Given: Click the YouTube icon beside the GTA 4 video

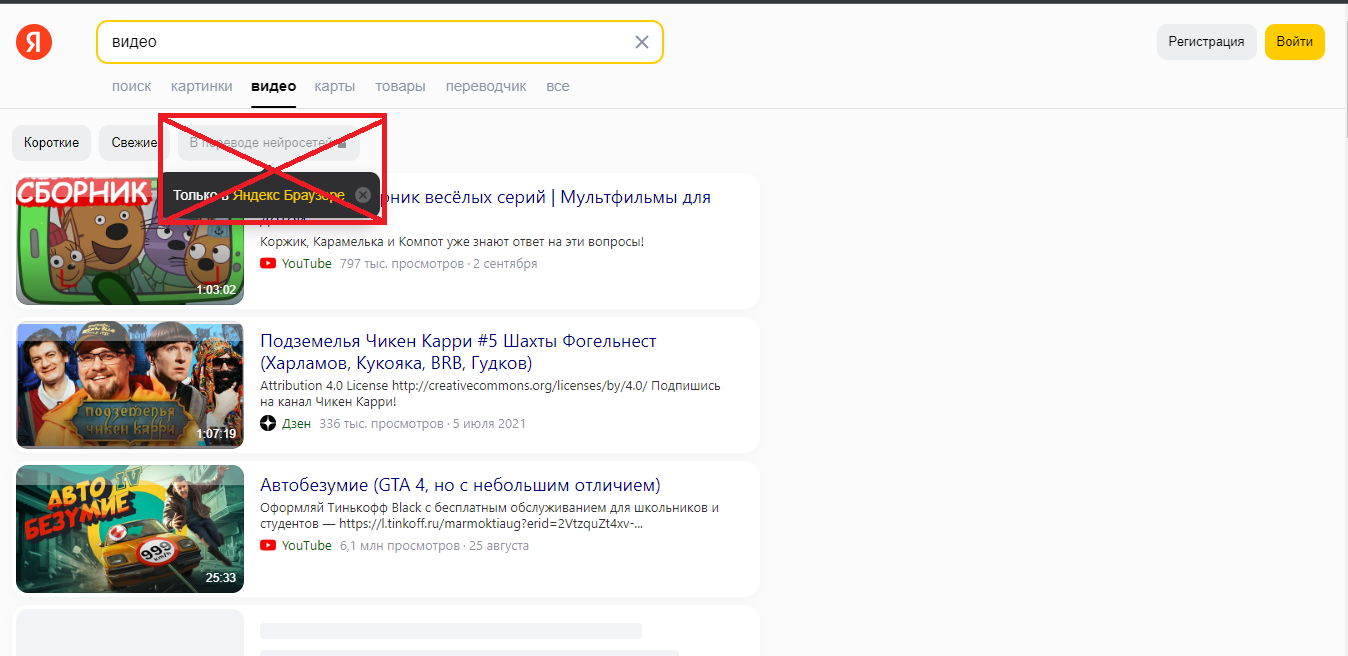Looking at the screenshot, I should click(268, 545).
